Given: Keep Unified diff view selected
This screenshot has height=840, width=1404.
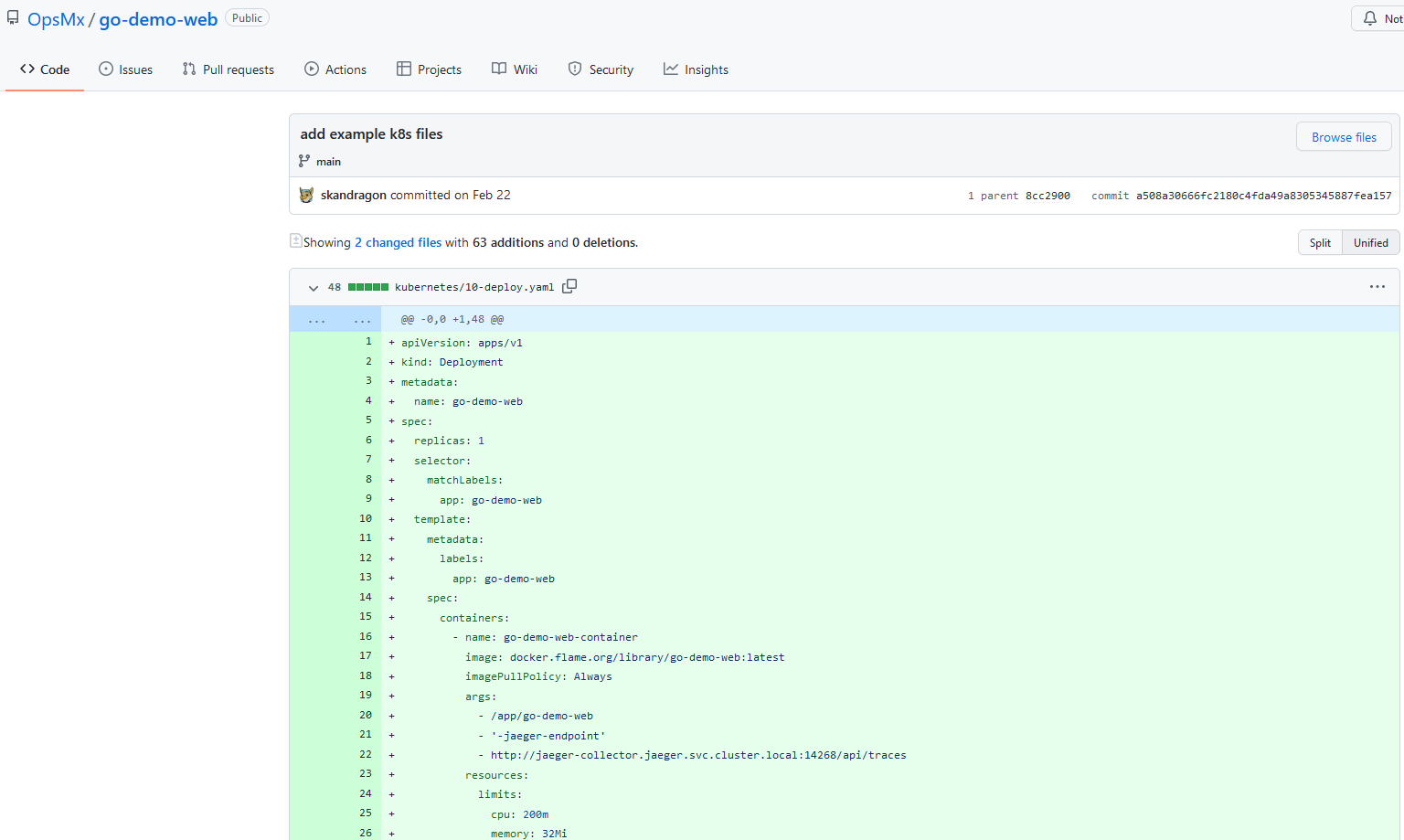Looking at the screenshot, I should click(x=1370, y=242).
